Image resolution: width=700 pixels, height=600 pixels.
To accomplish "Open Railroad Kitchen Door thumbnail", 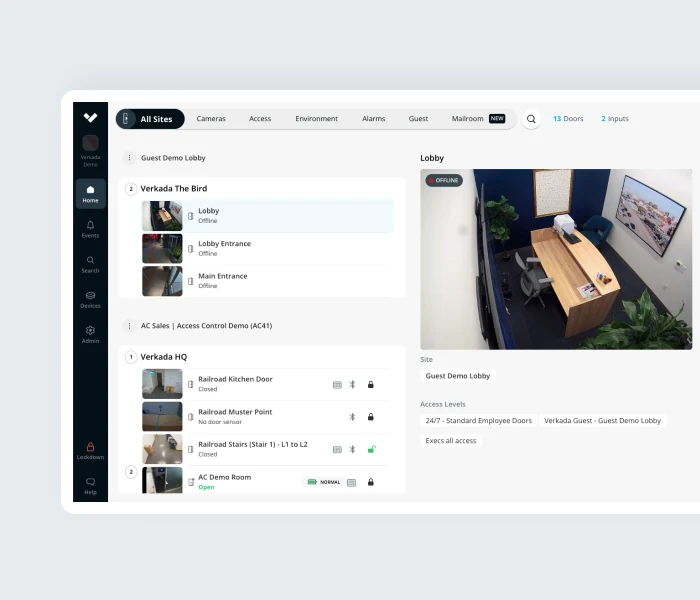I will (x=162, y=384).
